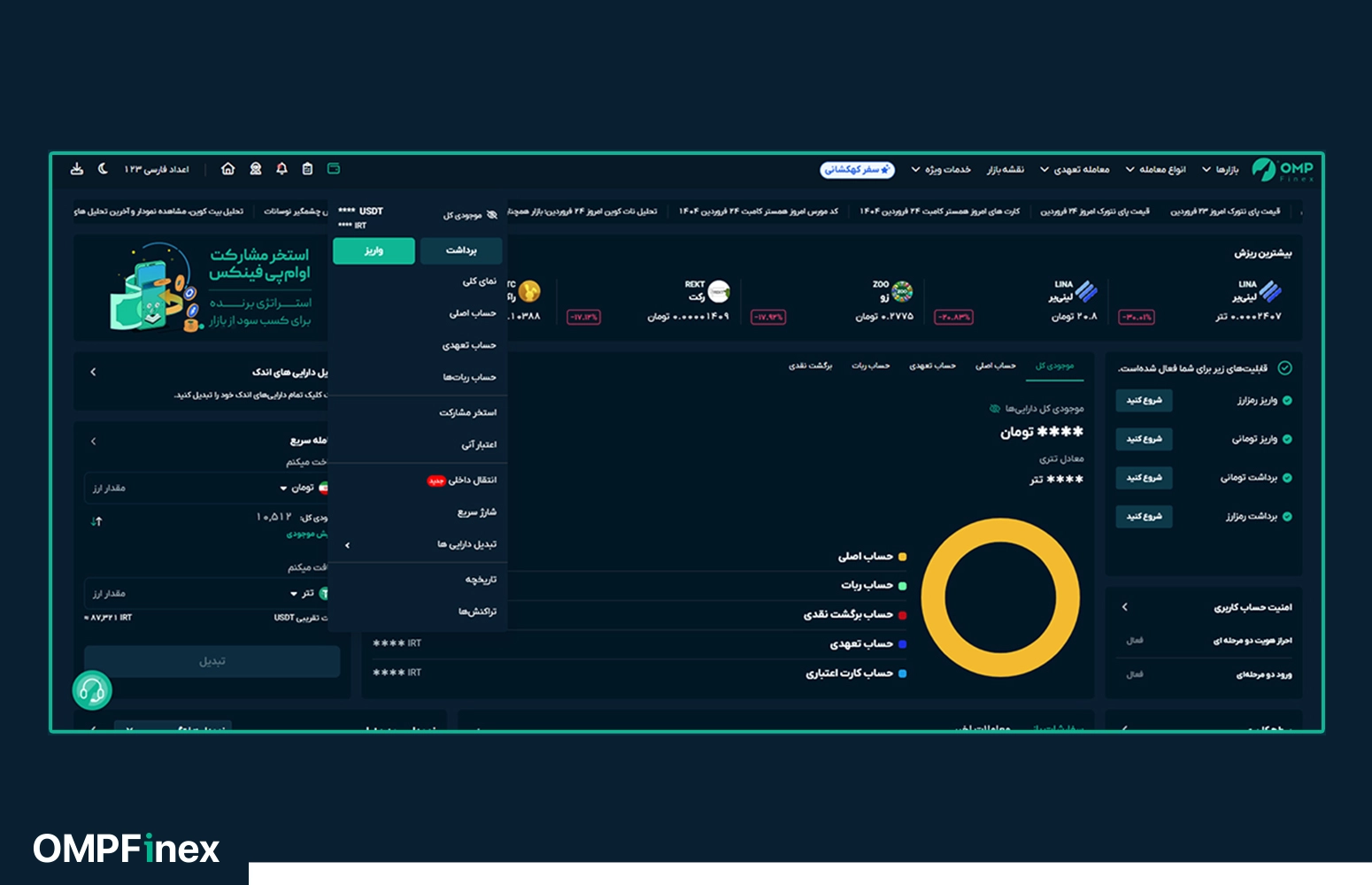Open the home icon in header
1372x885 pixels.
click(227, 168)
